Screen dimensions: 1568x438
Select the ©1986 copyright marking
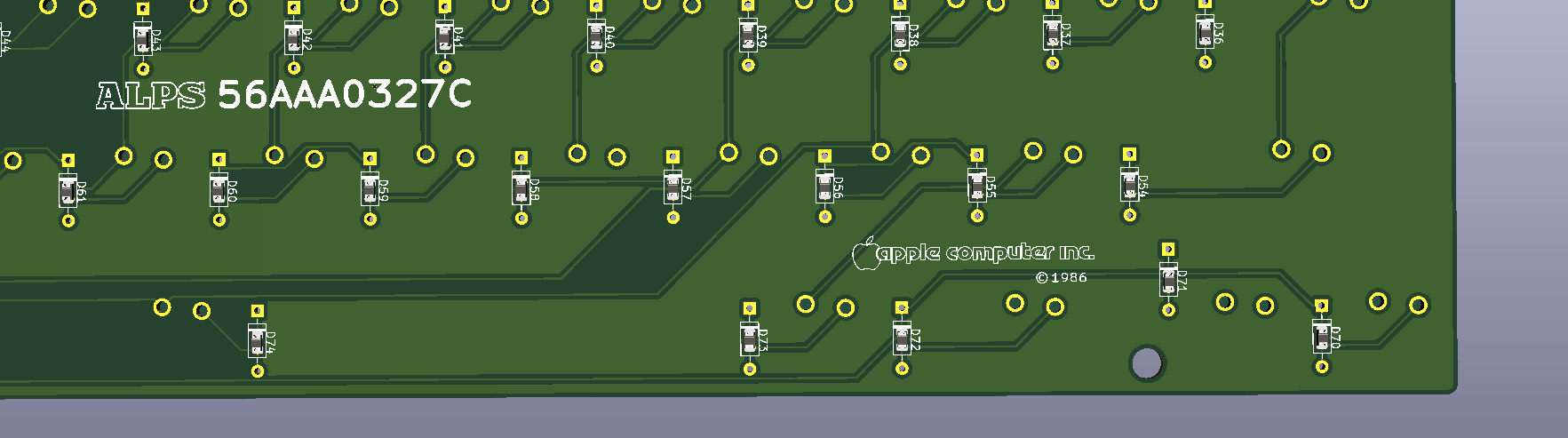(x=1061, y=277)
